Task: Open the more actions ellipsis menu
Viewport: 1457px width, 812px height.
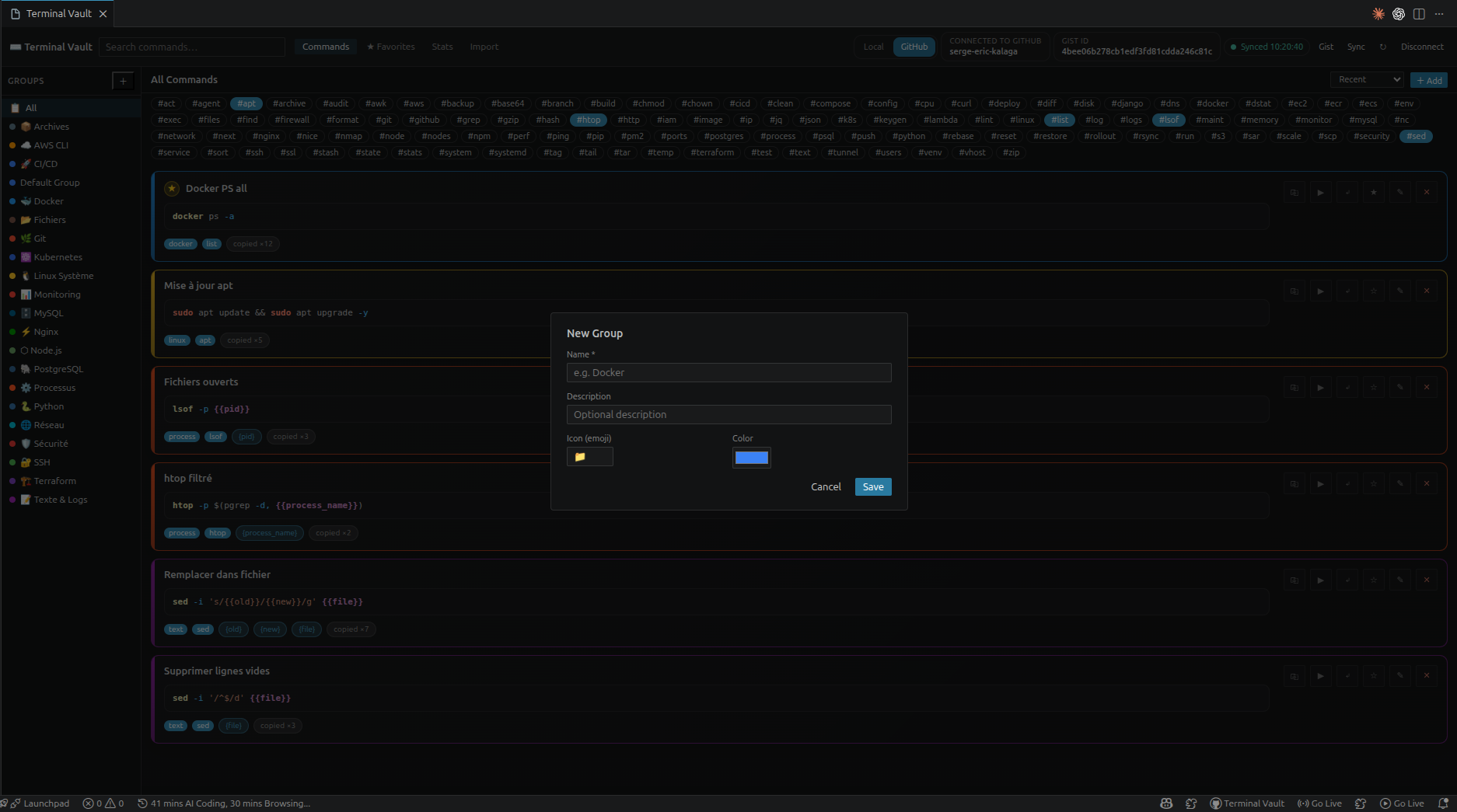Action: tap(1439, 14)
